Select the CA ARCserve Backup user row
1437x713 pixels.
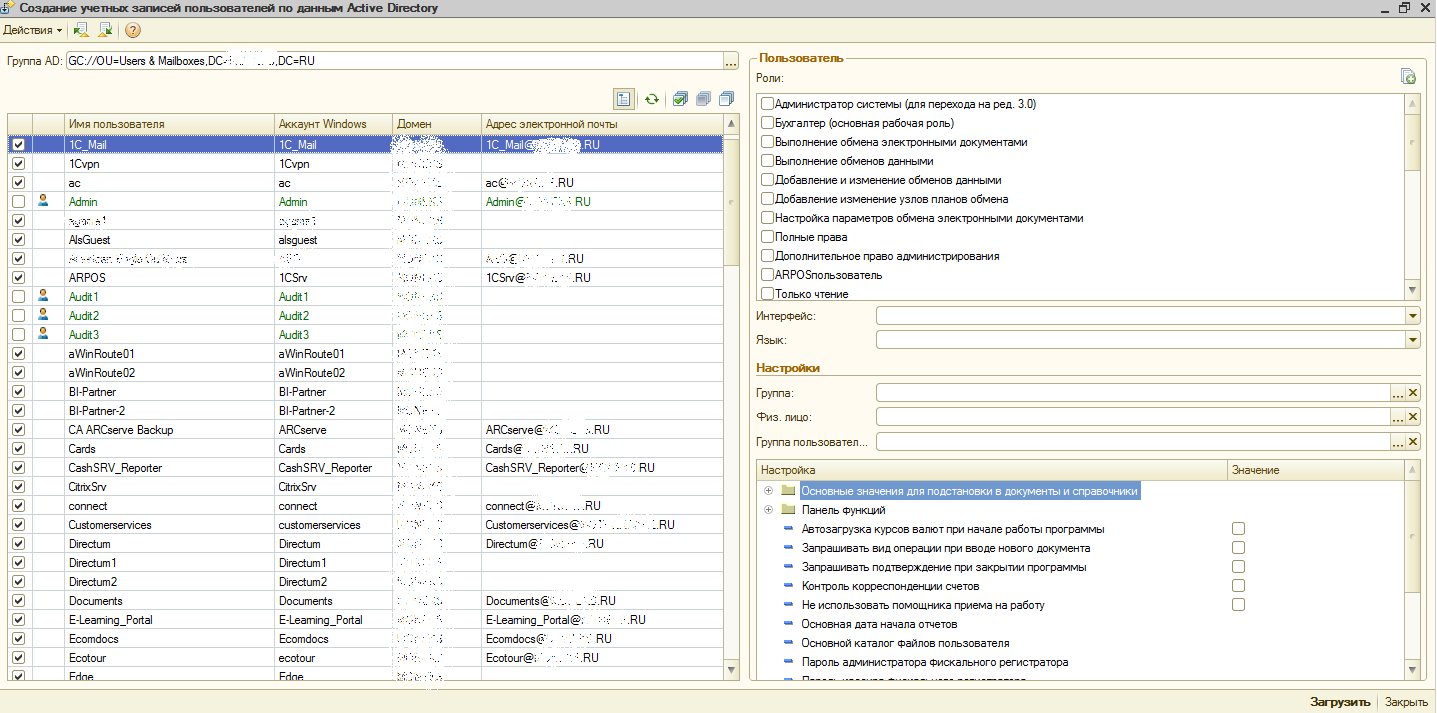point(366,430)
